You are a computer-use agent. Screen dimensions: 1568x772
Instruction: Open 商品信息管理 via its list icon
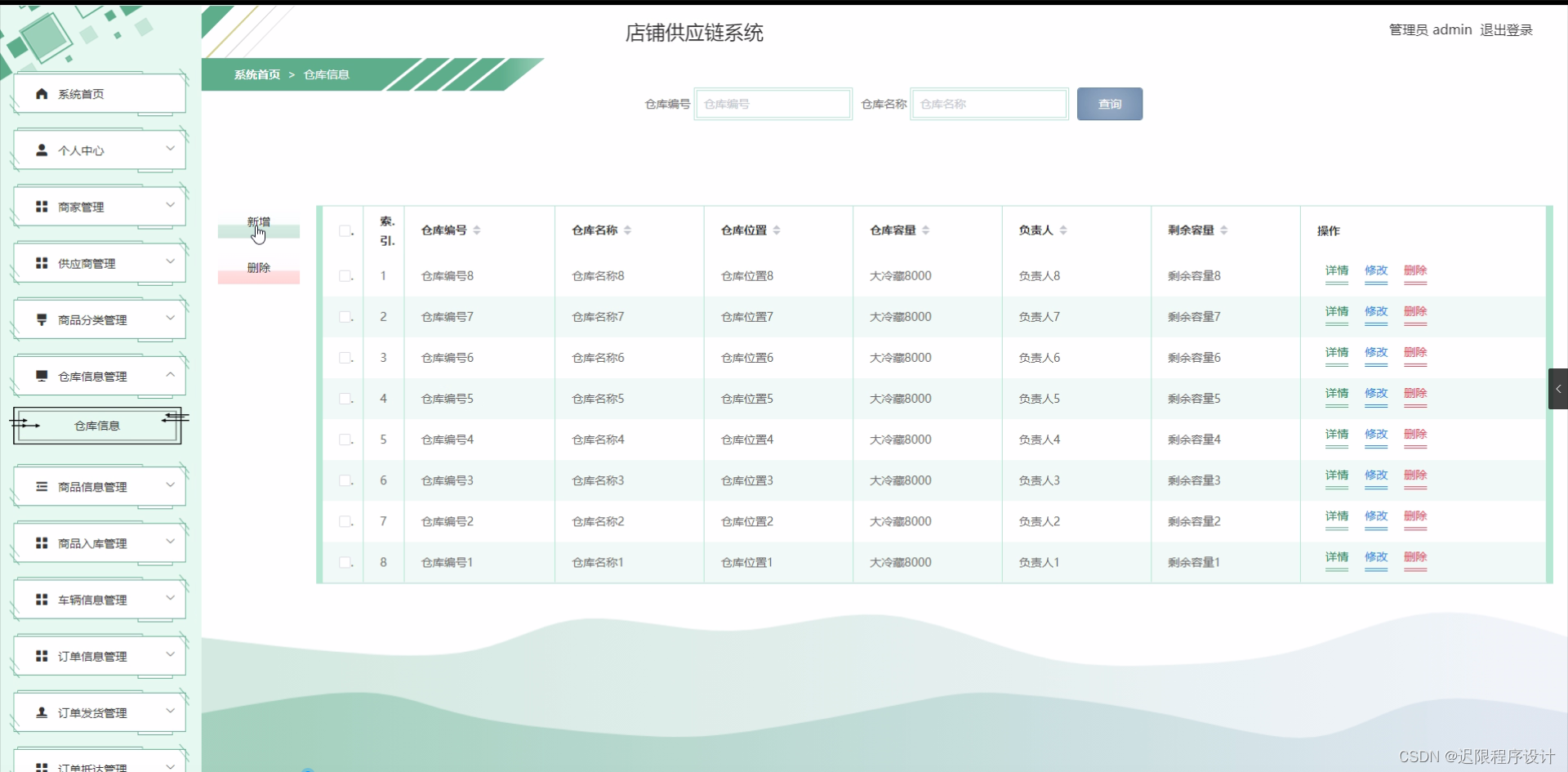[42, 485]
